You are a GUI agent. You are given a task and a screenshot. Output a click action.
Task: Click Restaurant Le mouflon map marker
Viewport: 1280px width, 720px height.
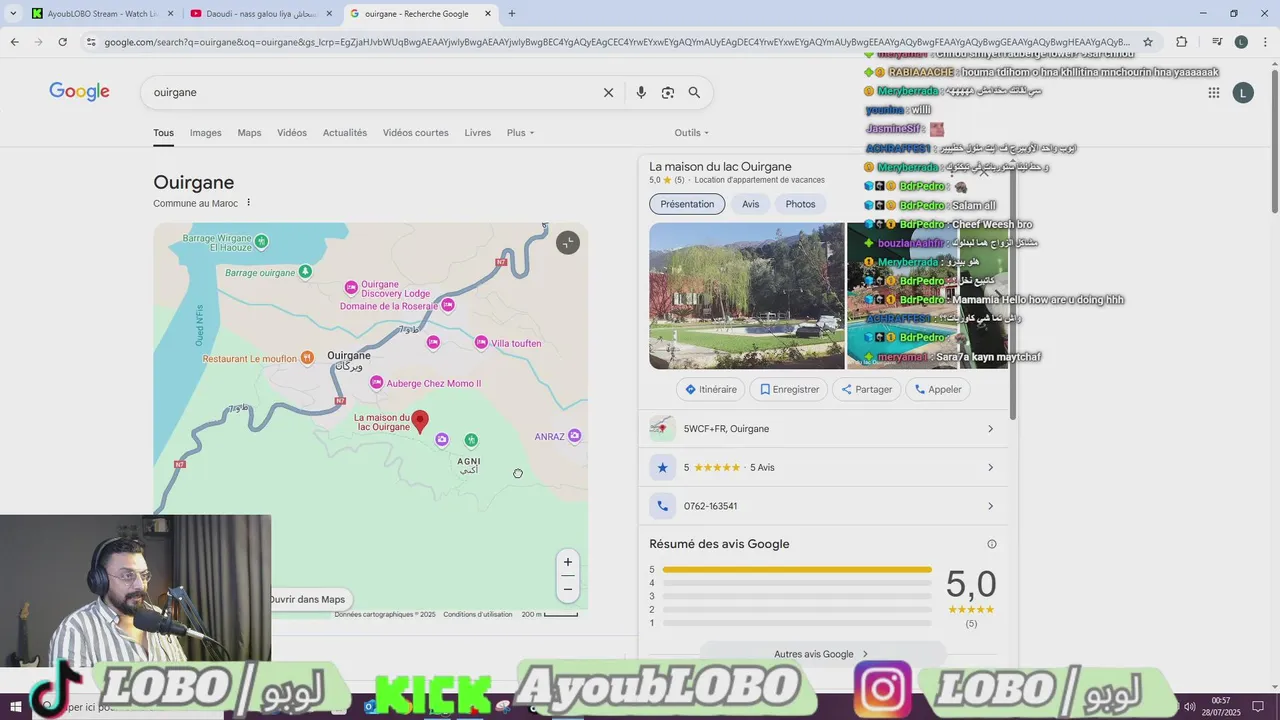[x=307, y=357]
